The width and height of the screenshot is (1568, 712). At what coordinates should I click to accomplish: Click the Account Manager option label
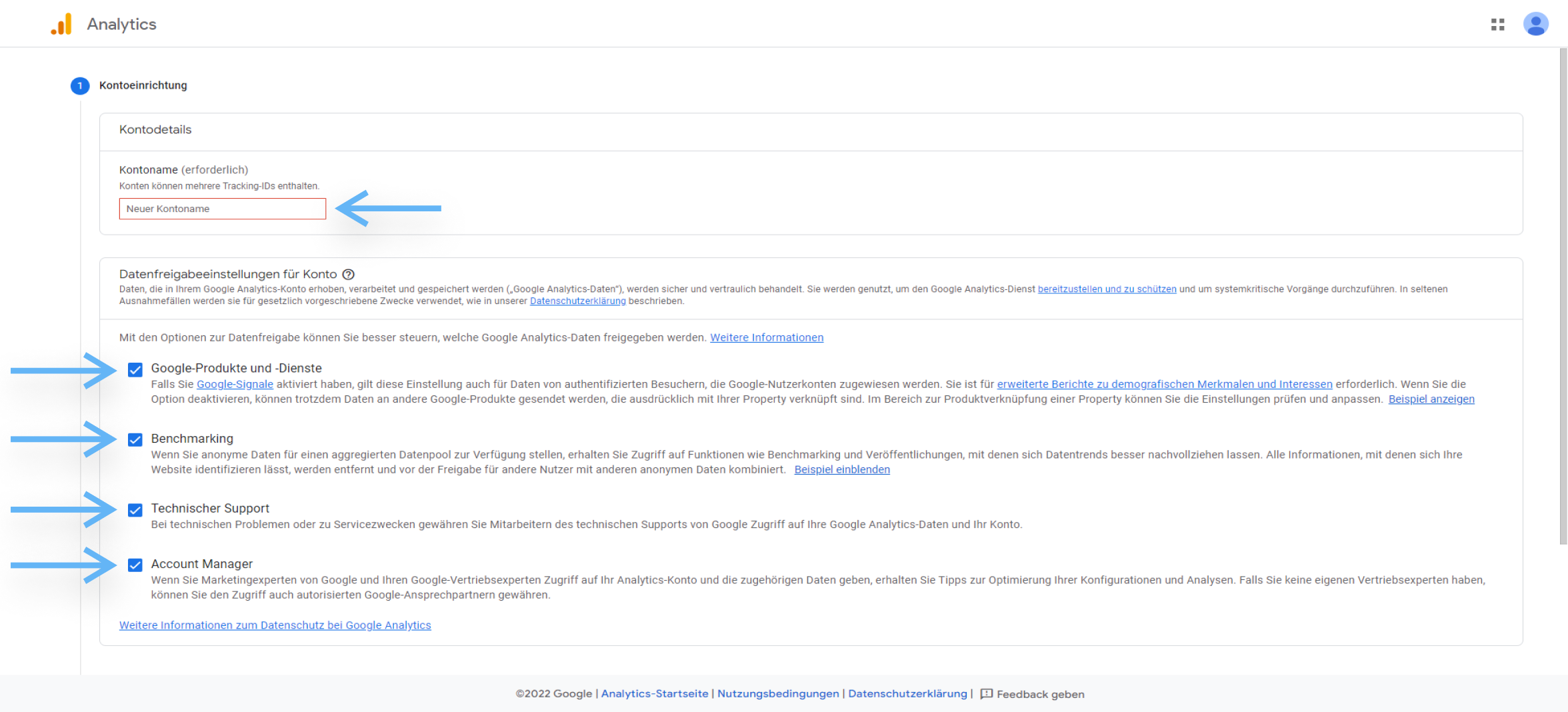(x=201, y=564)
